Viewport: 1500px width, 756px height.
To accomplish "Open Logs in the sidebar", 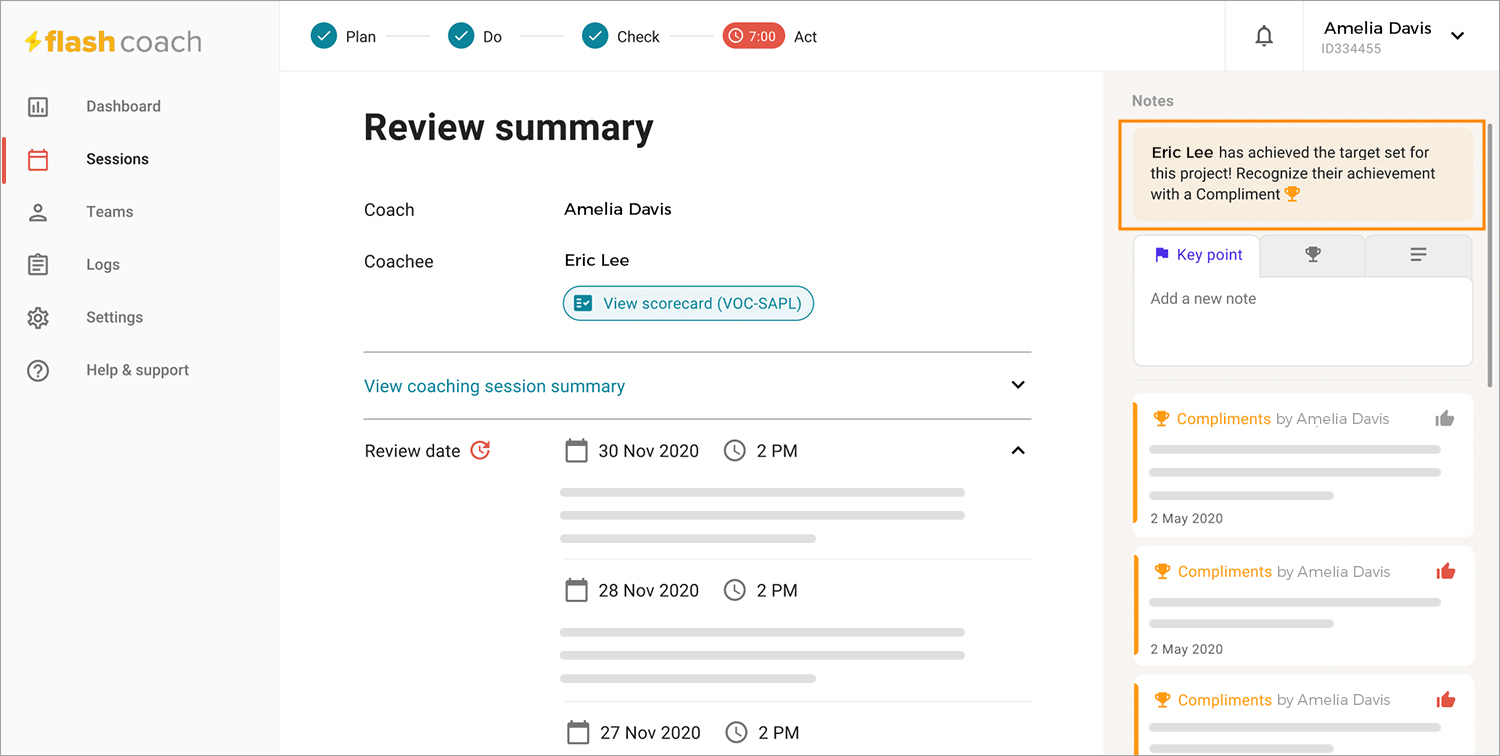I will coord(103,265).
